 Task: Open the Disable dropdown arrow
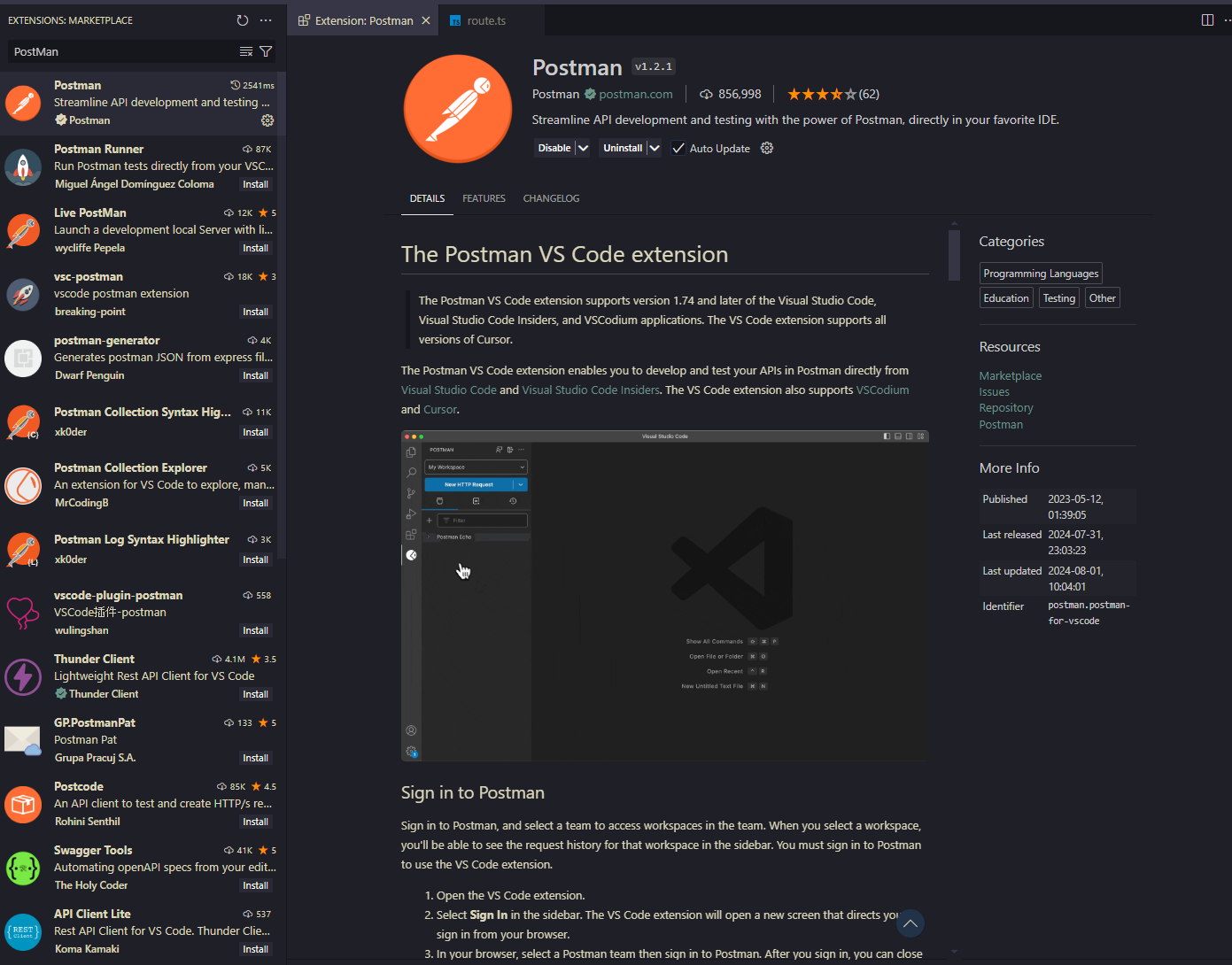click(583, 148)
